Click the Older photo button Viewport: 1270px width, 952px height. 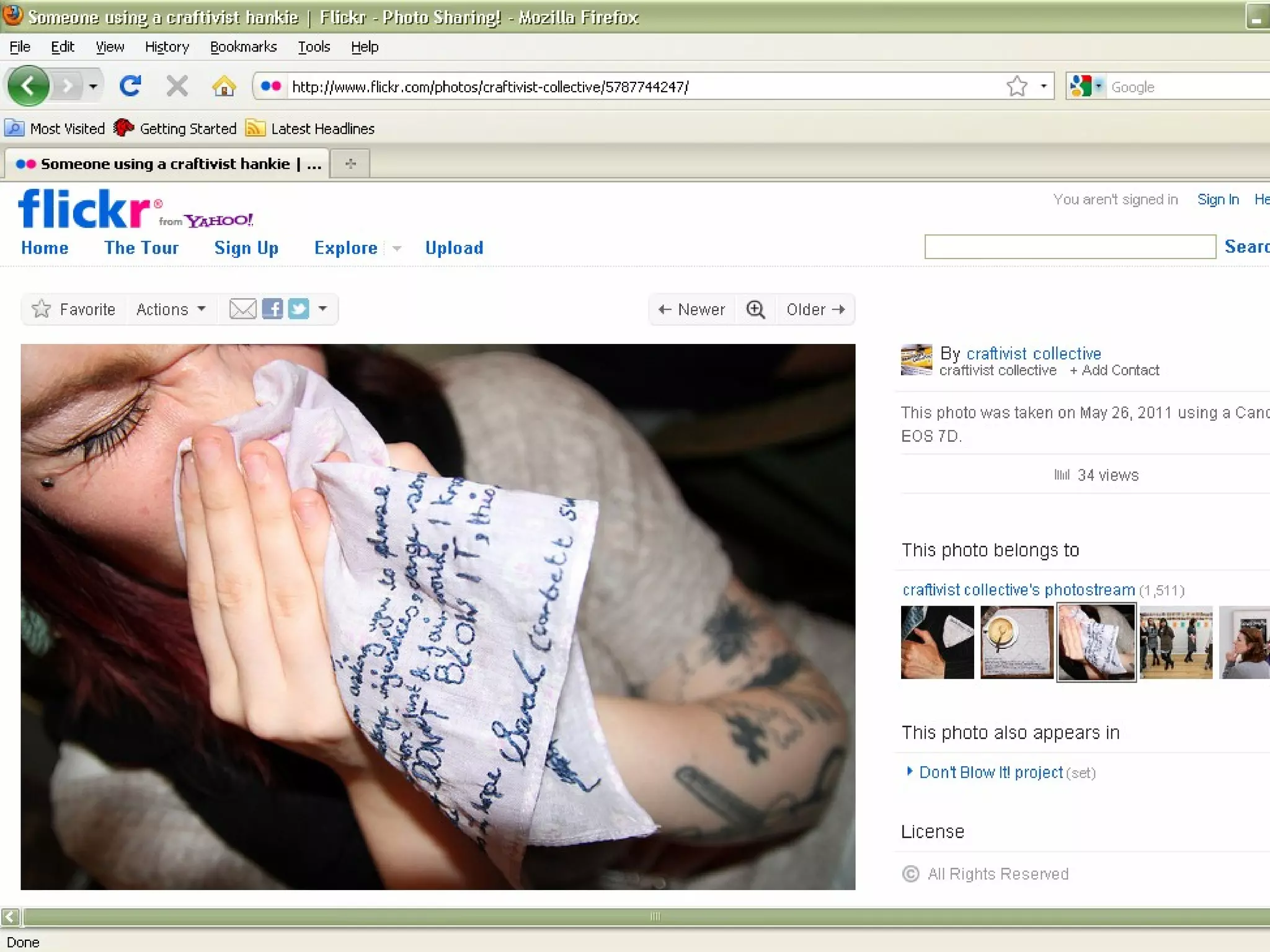click(815, 309)
